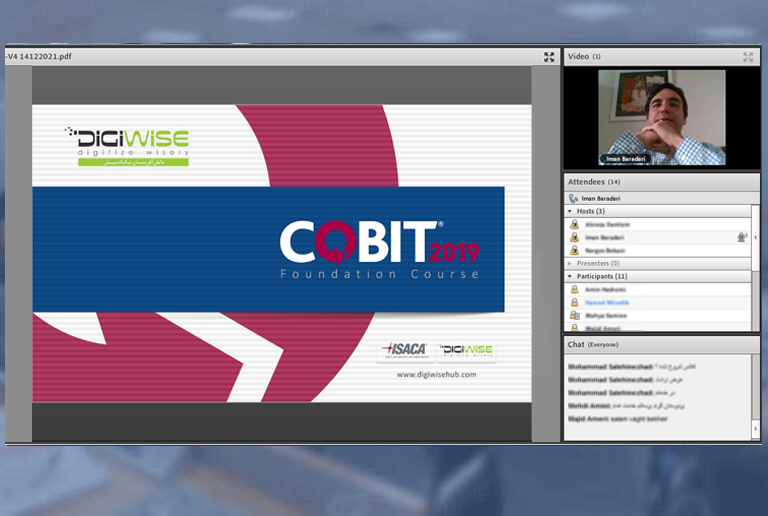Click the microphone speaking icon in Hosts list
The image size is (768, 516).
[741, 237]
